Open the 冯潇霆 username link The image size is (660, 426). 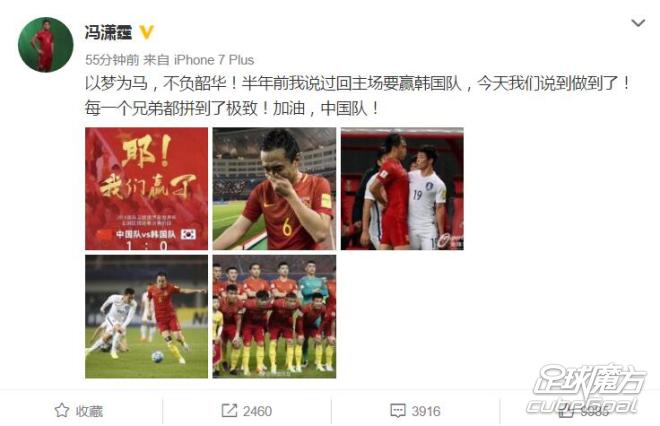coord(109,32)
